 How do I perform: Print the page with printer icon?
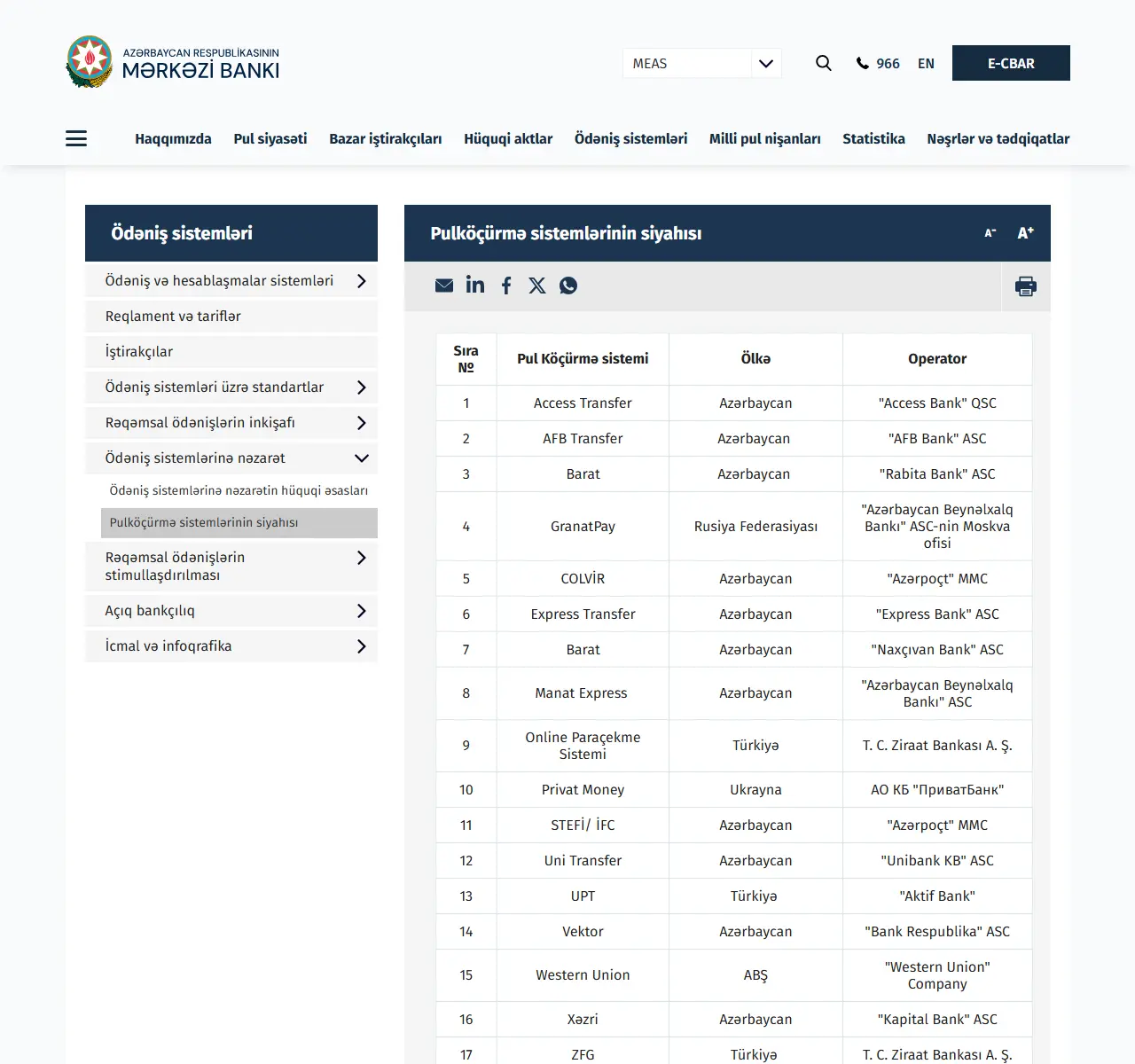click(1026, 286)
